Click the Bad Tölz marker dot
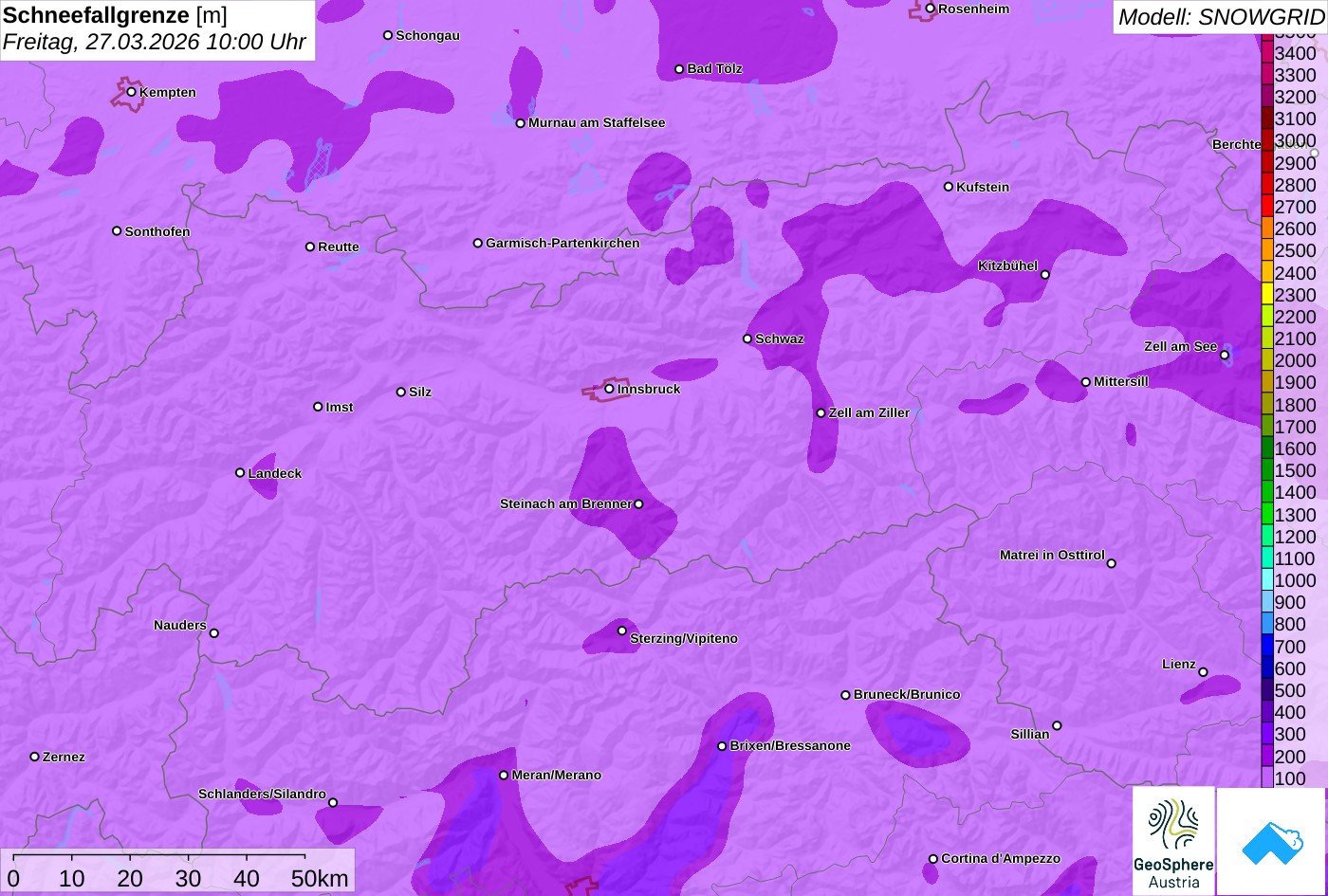1328x896 pixels. (679, 69)
